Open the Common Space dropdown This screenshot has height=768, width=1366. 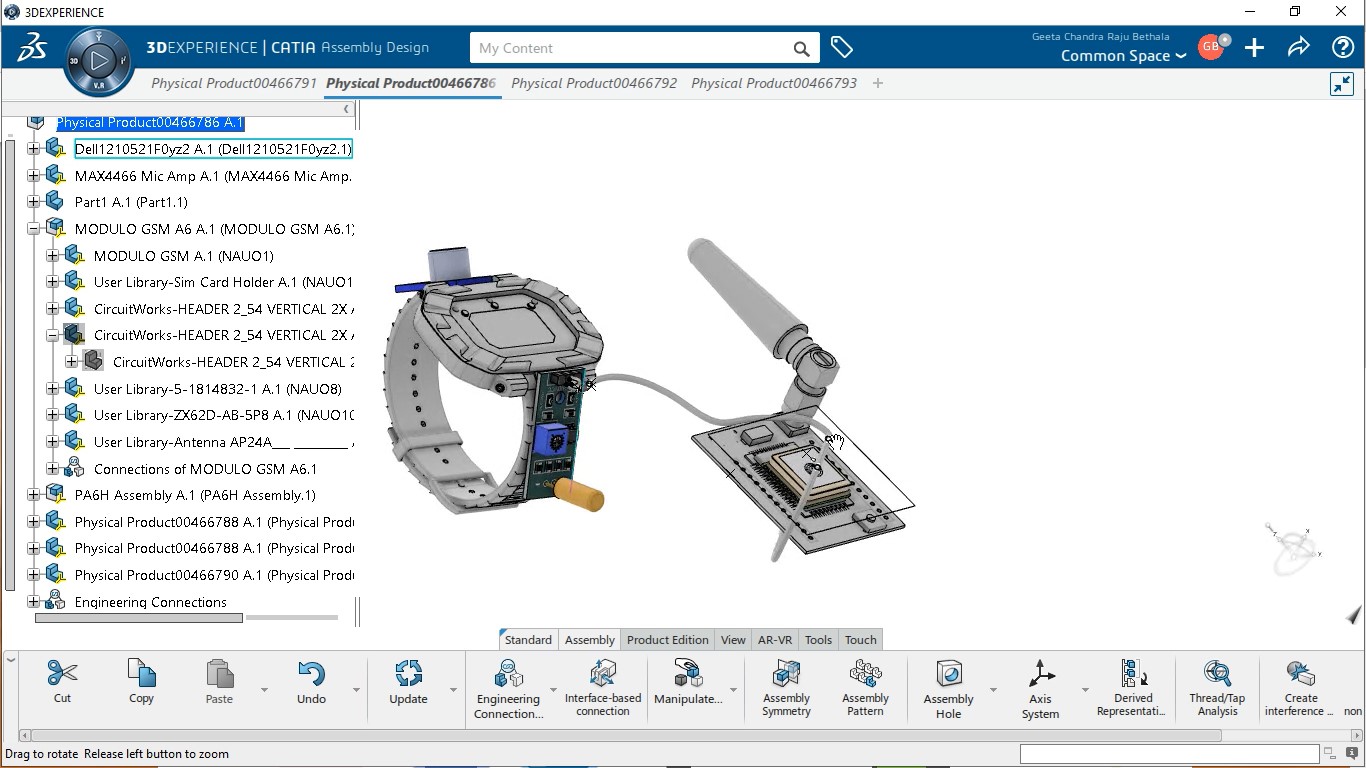pos(1123,56)
